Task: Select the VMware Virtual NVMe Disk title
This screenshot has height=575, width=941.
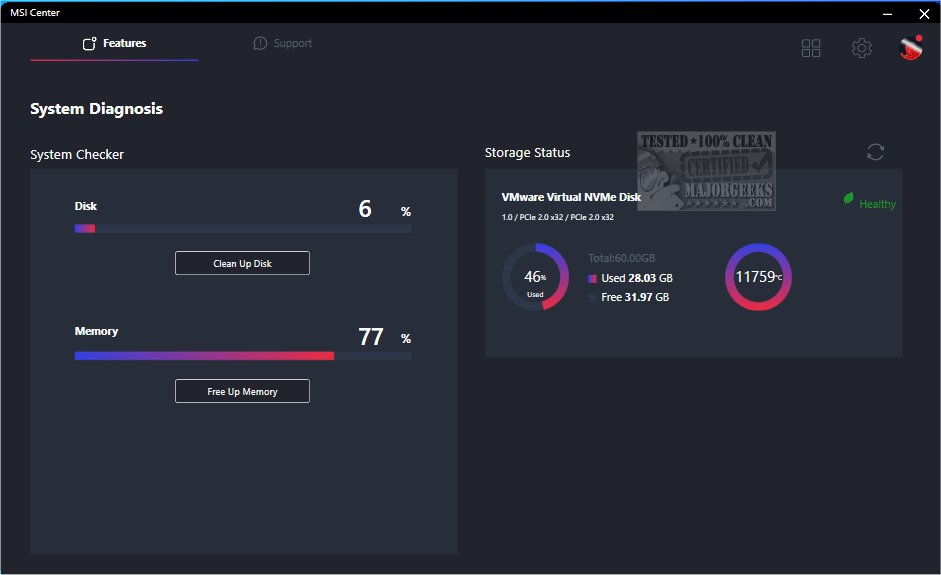Action: (570, 198)
